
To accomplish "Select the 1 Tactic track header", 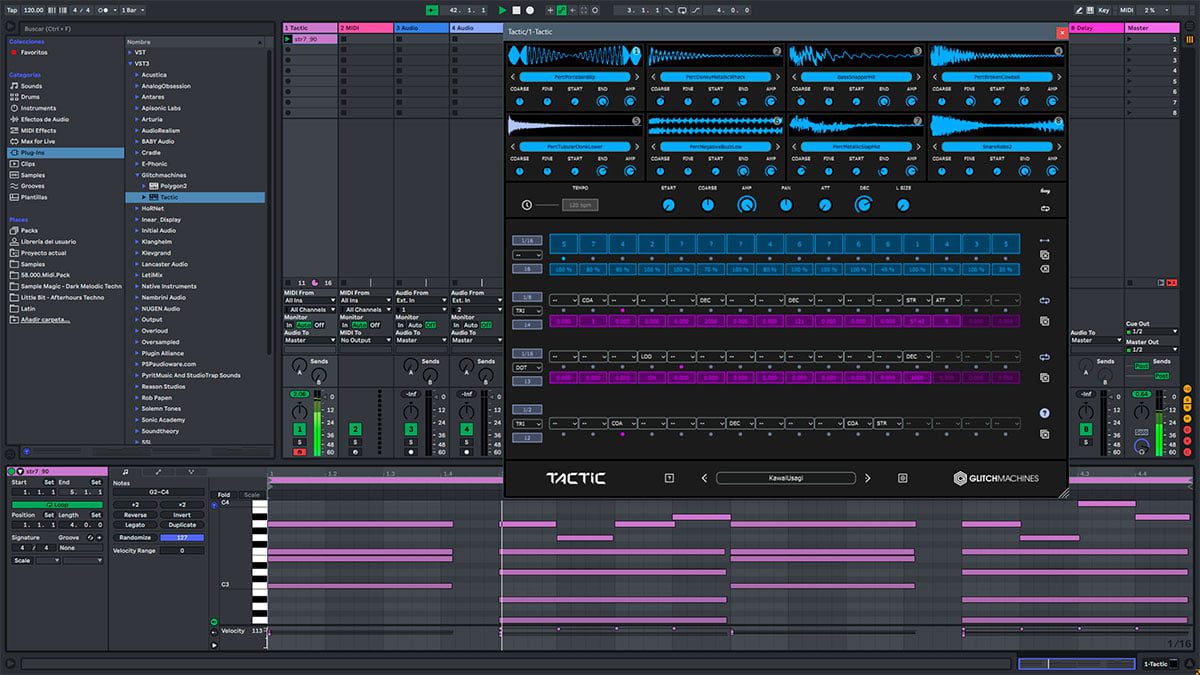I will [310, 28].
